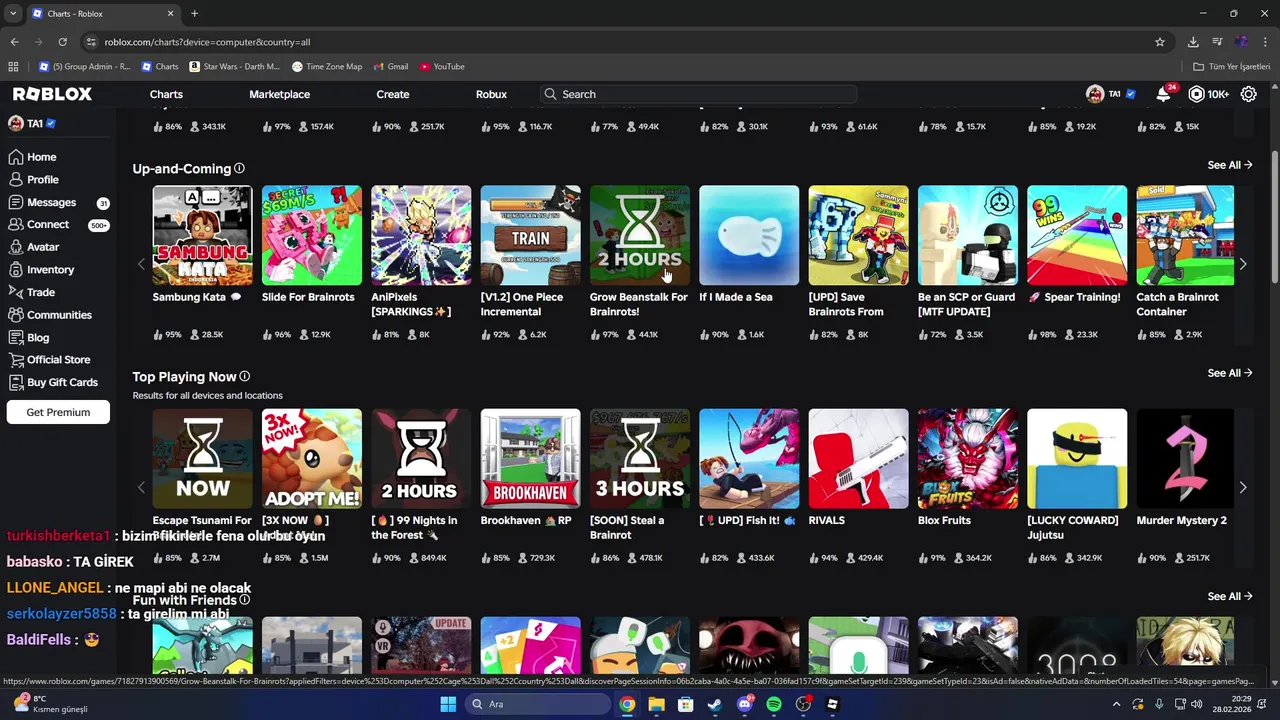Click the info icon beside Top Playing Now
Screen dimensions: 1280x720
(x=244, y=376)
